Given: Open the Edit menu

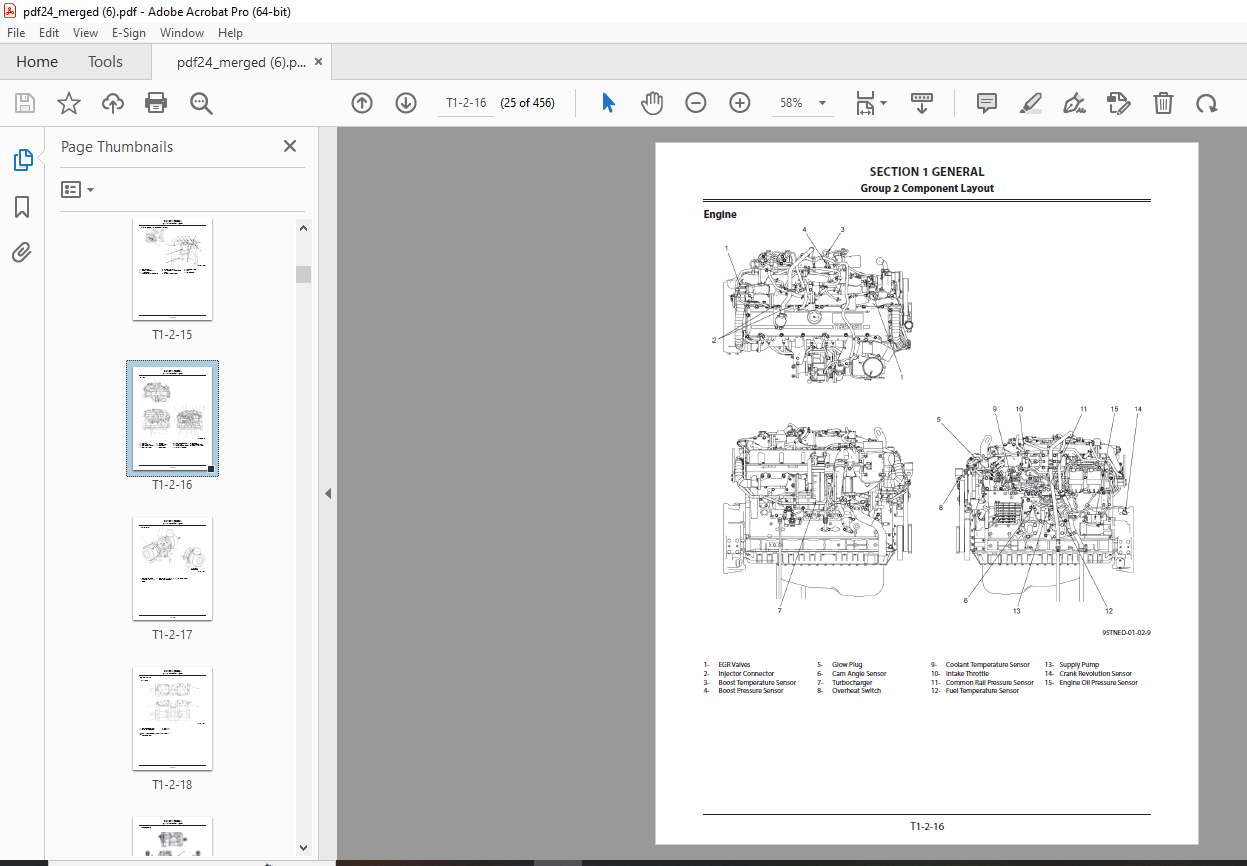Looking at the screenshot, I should click(49, 33).
